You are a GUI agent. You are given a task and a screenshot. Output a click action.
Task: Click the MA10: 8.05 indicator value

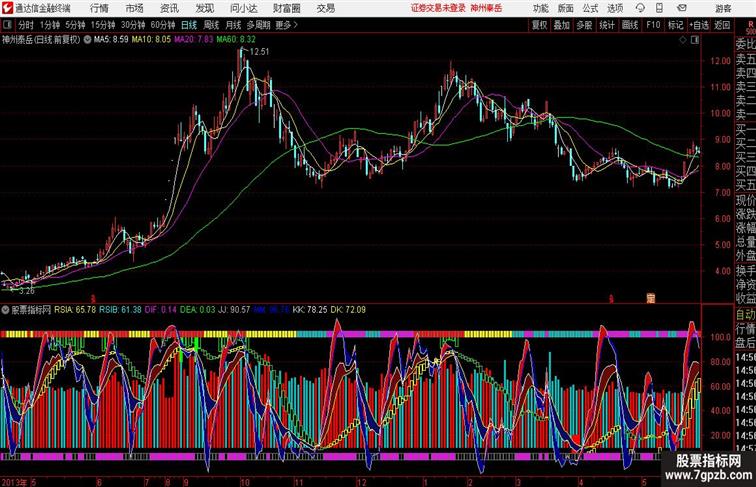tap(151, 40)
